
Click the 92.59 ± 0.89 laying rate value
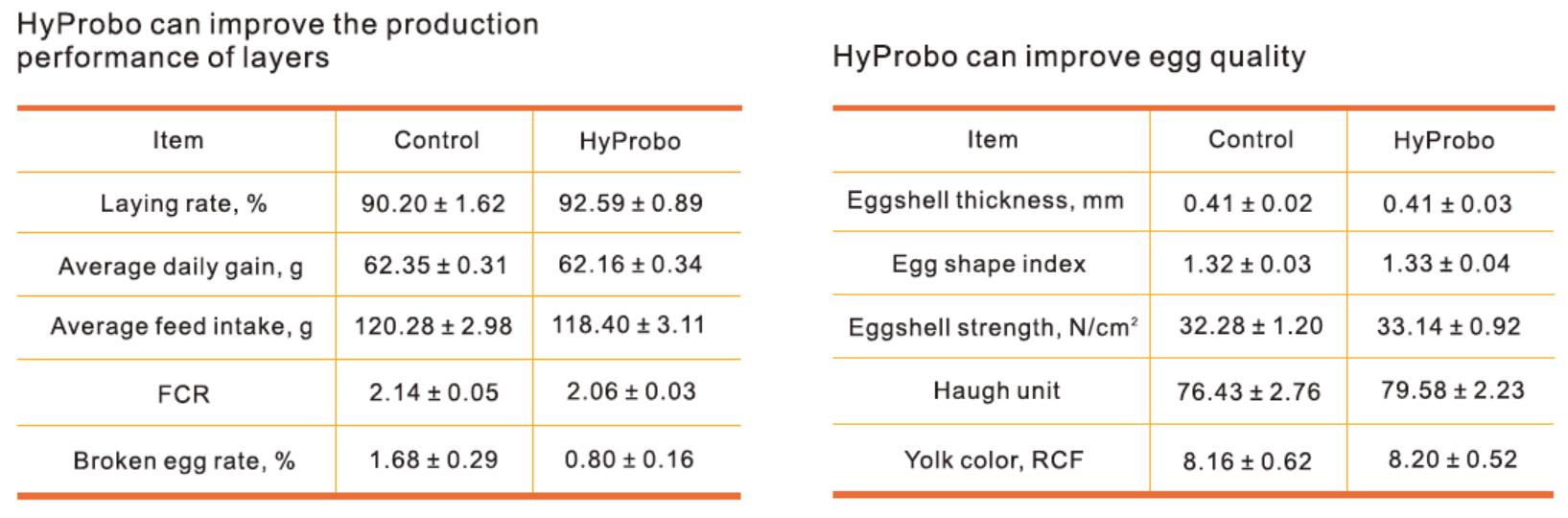(630, 203)
